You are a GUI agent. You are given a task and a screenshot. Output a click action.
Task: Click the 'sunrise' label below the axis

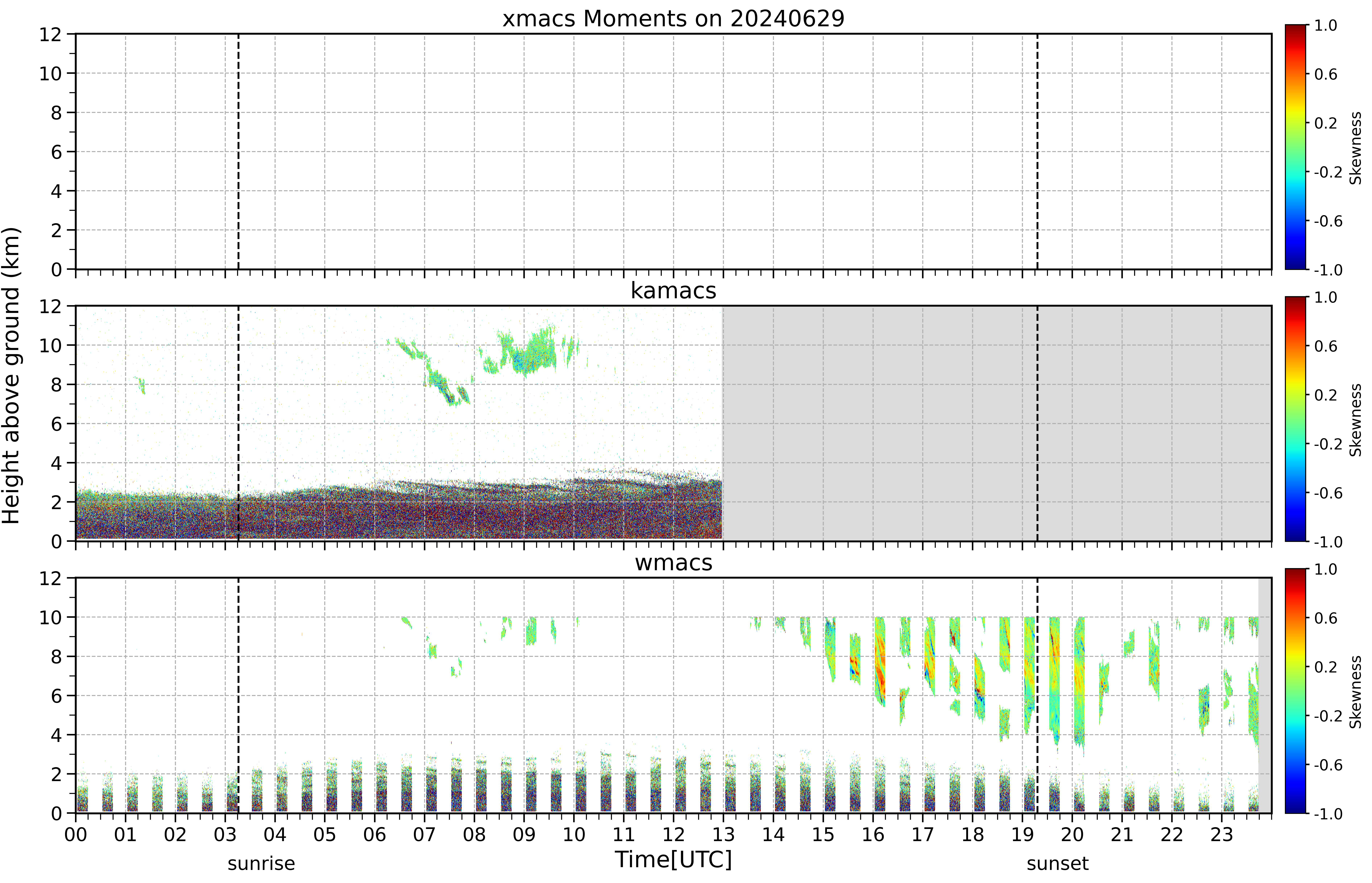(x=261, y=863)
